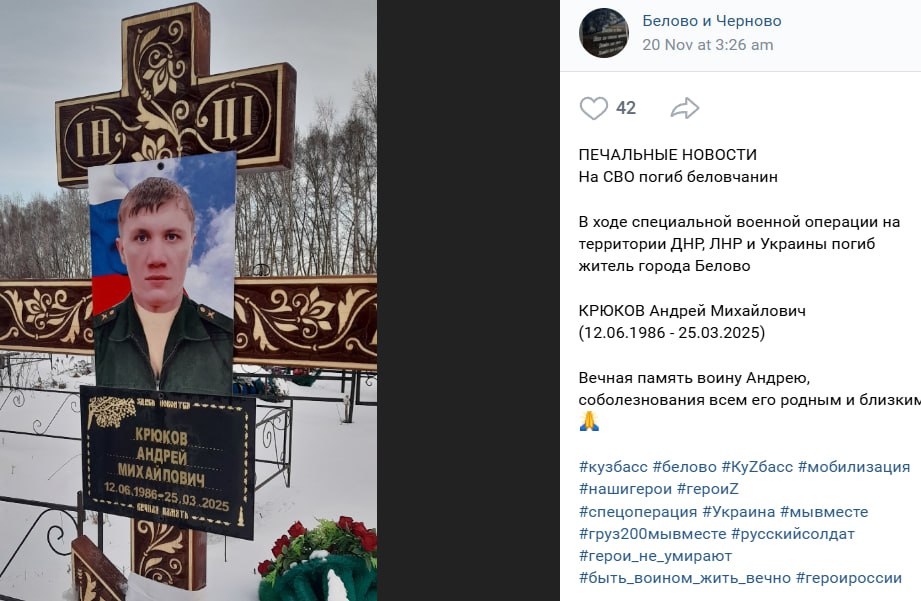This screenshot has height=601, width=921.
Task: Open the #мобилизация hashtag
Action: point(854,467)
